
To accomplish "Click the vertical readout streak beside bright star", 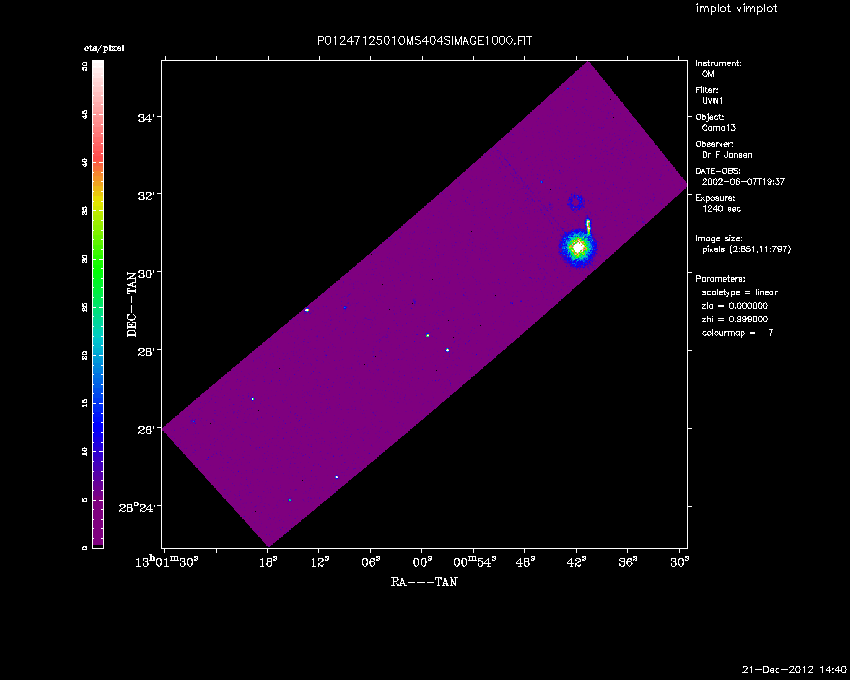I will pyautogui.click(x=588, y=227).
